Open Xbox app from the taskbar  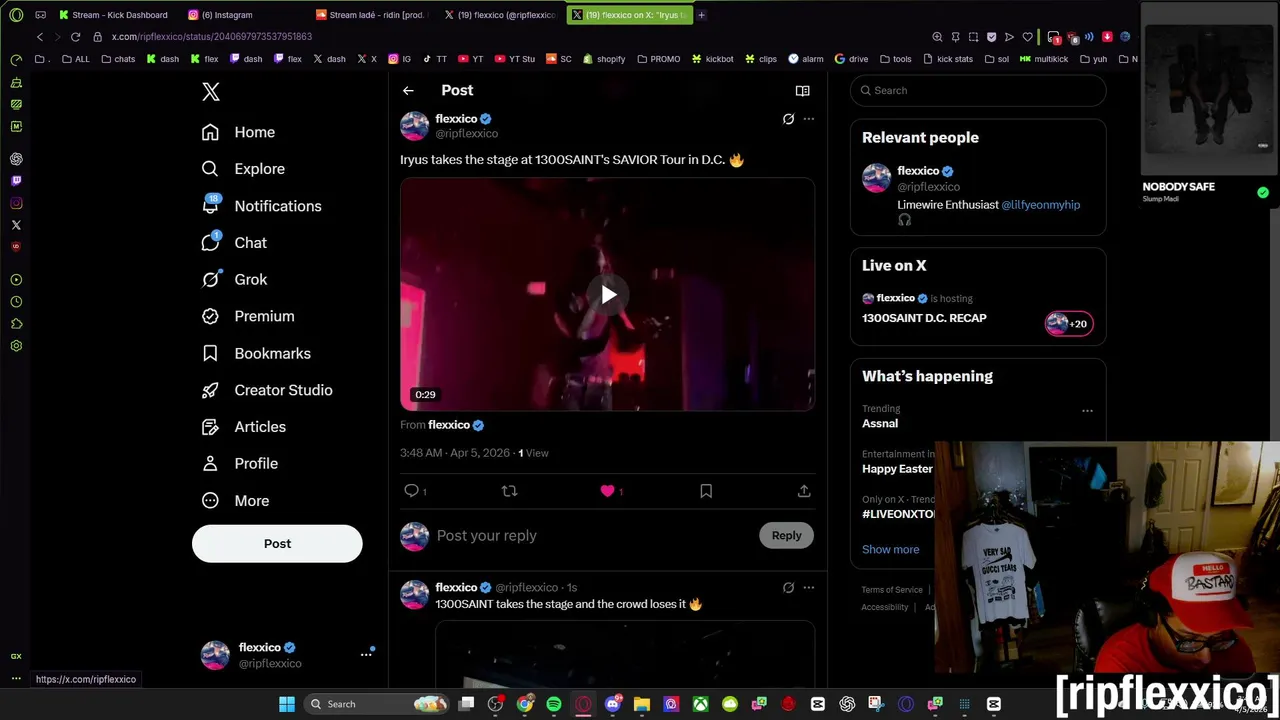(700, 704)
